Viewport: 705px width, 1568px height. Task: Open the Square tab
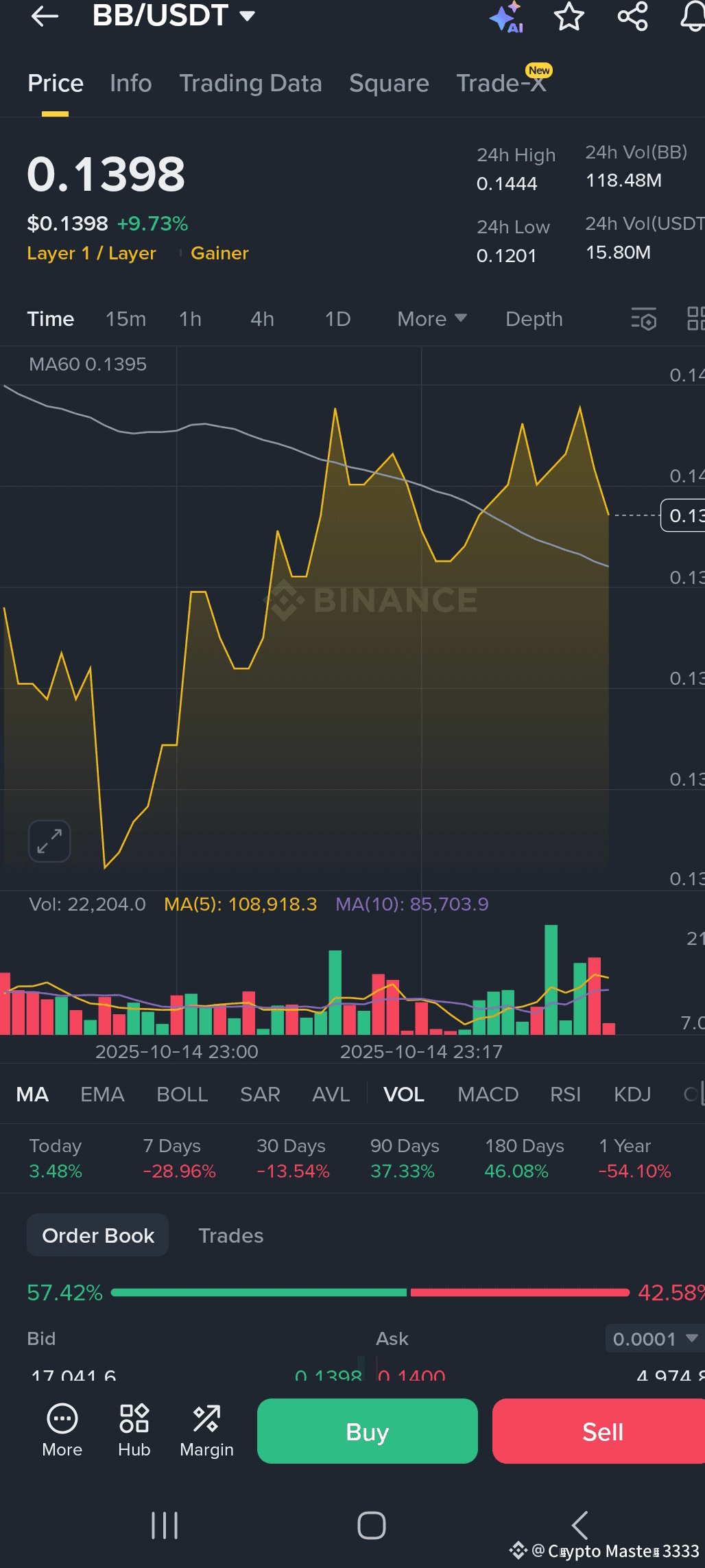point(389,84)
